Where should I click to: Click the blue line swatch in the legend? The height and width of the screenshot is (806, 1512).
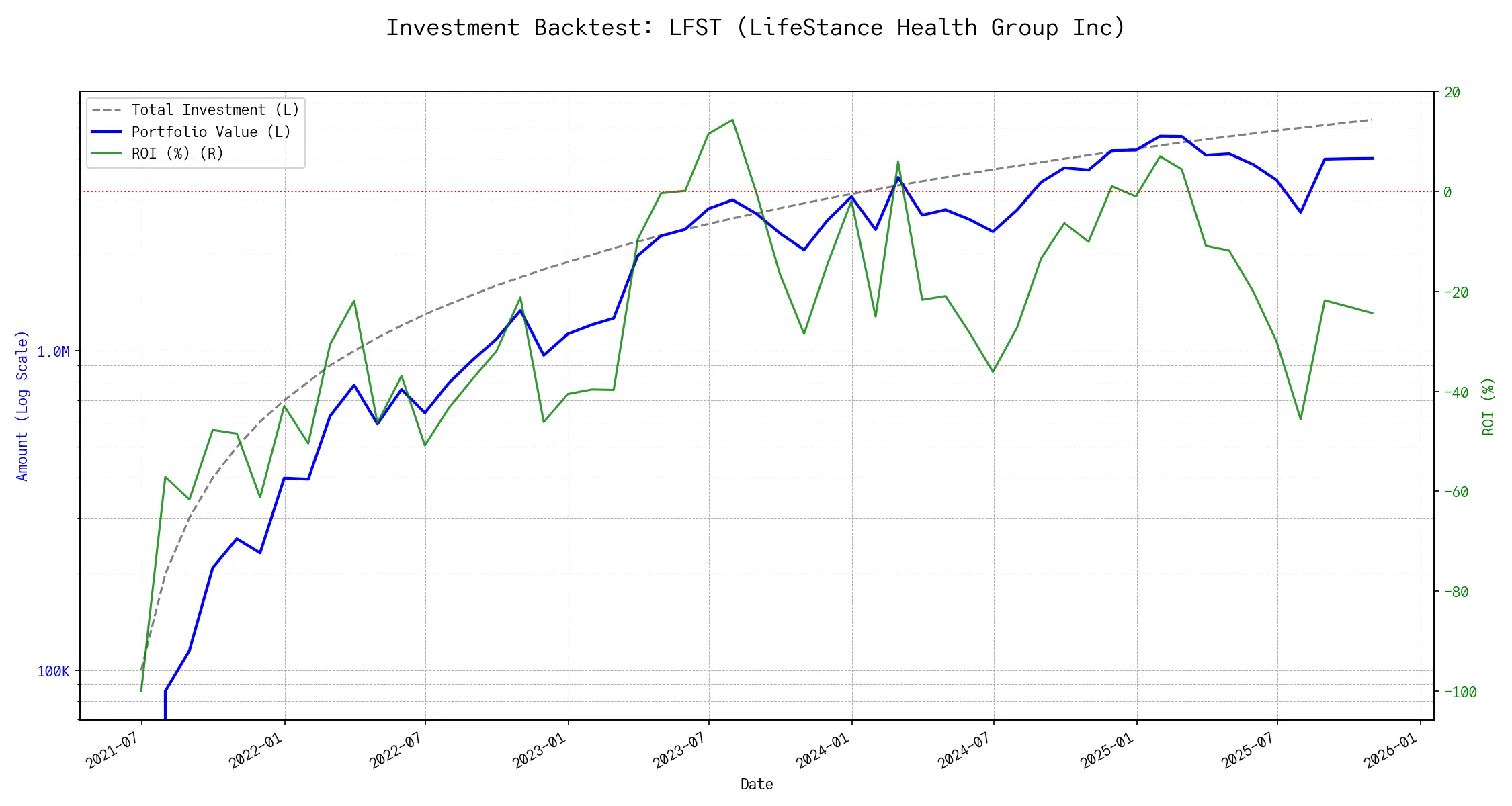[x=106, y=132]
